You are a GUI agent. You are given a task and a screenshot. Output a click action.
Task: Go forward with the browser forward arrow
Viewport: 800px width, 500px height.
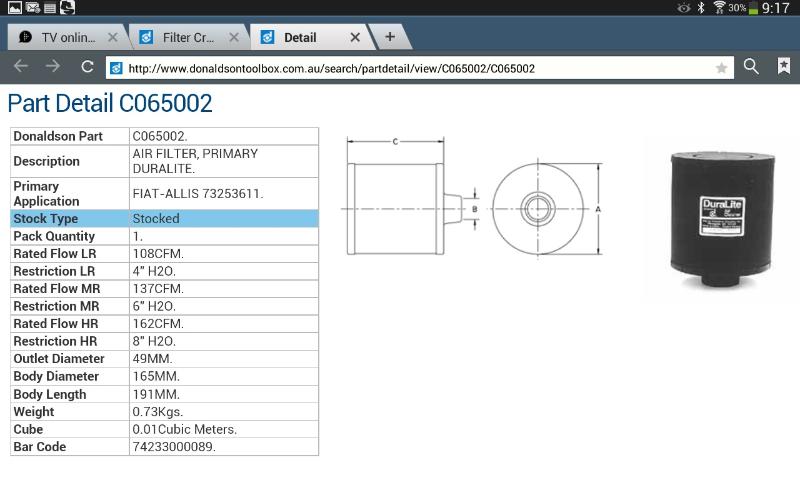click(53, 66)
